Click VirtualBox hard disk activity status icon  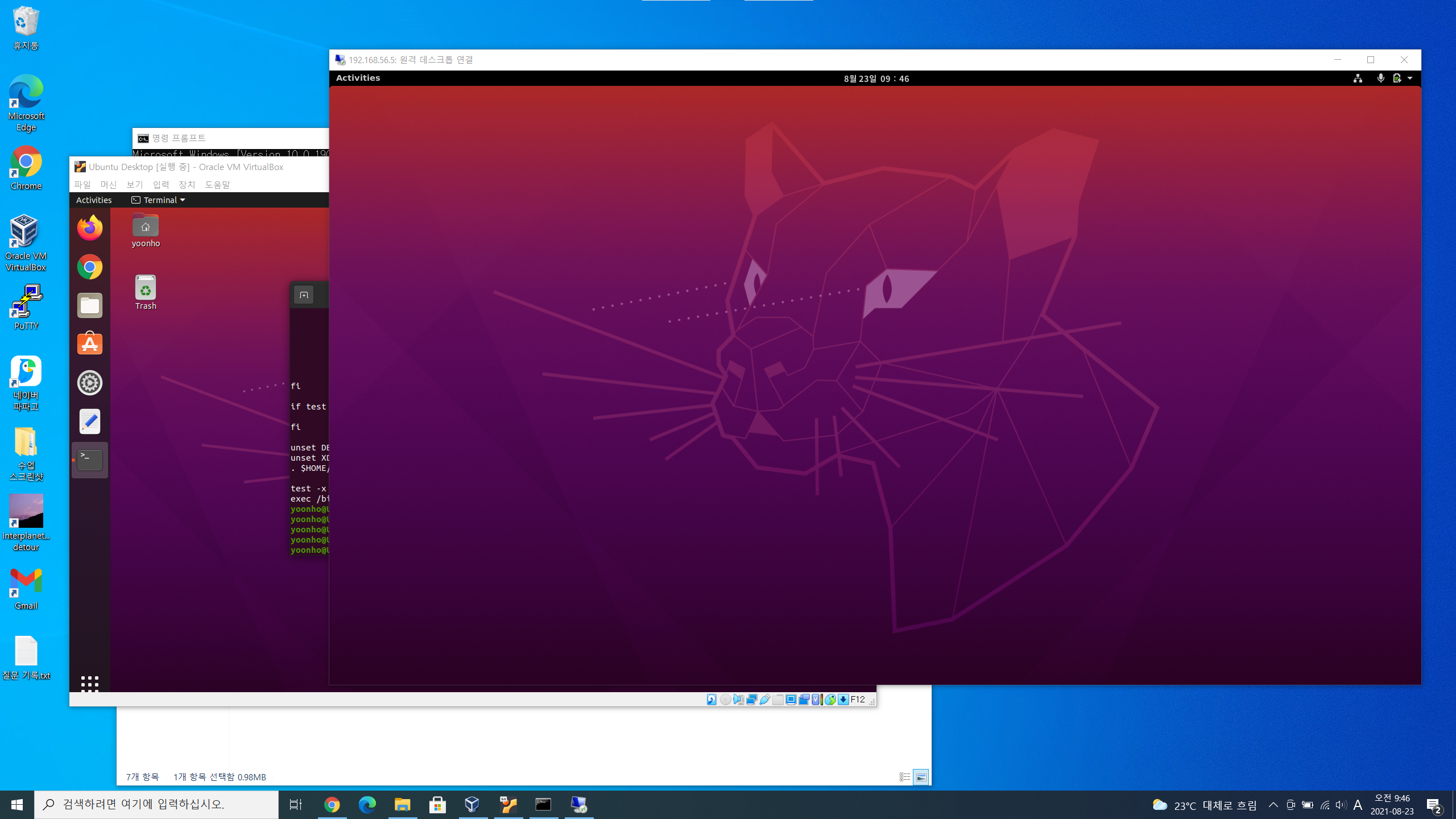[x=712, y=700]
